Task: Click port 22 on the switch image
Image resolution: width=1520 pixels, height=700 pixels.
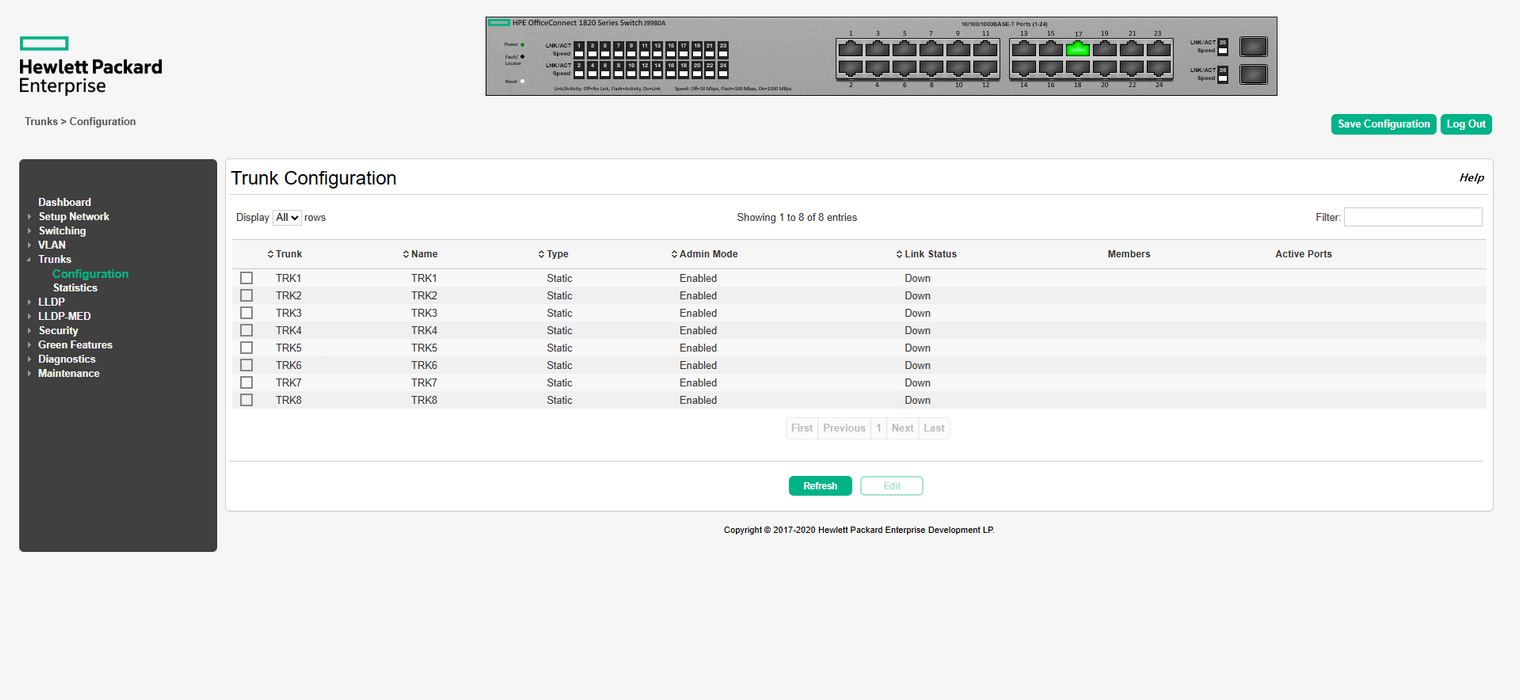Action: (1132, 68)
